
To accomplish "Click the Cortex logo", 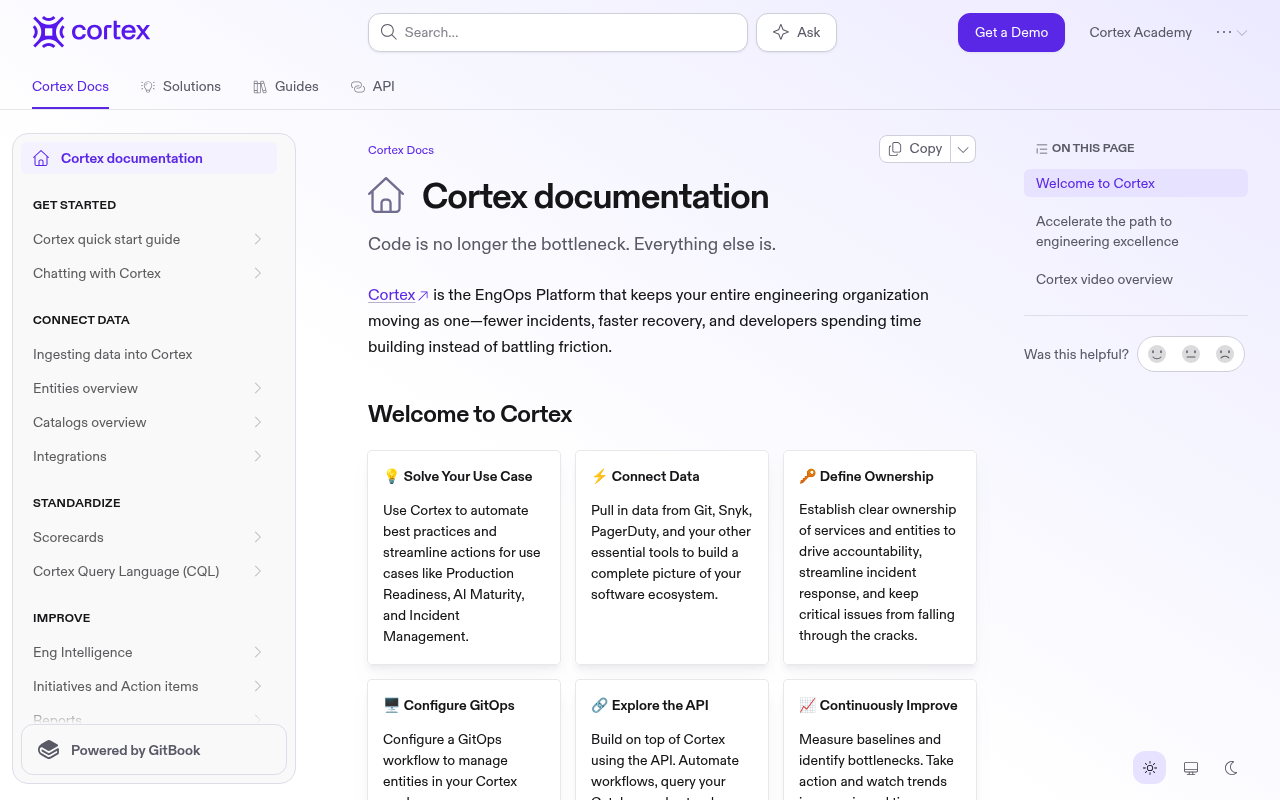I will pyautogui.click(x=91, y=32).
